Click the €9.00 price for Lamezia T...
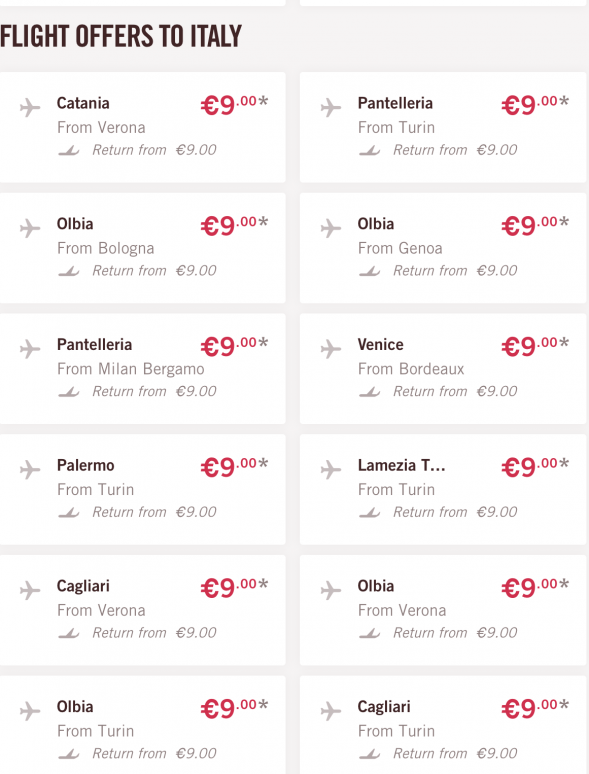589x774 pixels. (535, 466)
